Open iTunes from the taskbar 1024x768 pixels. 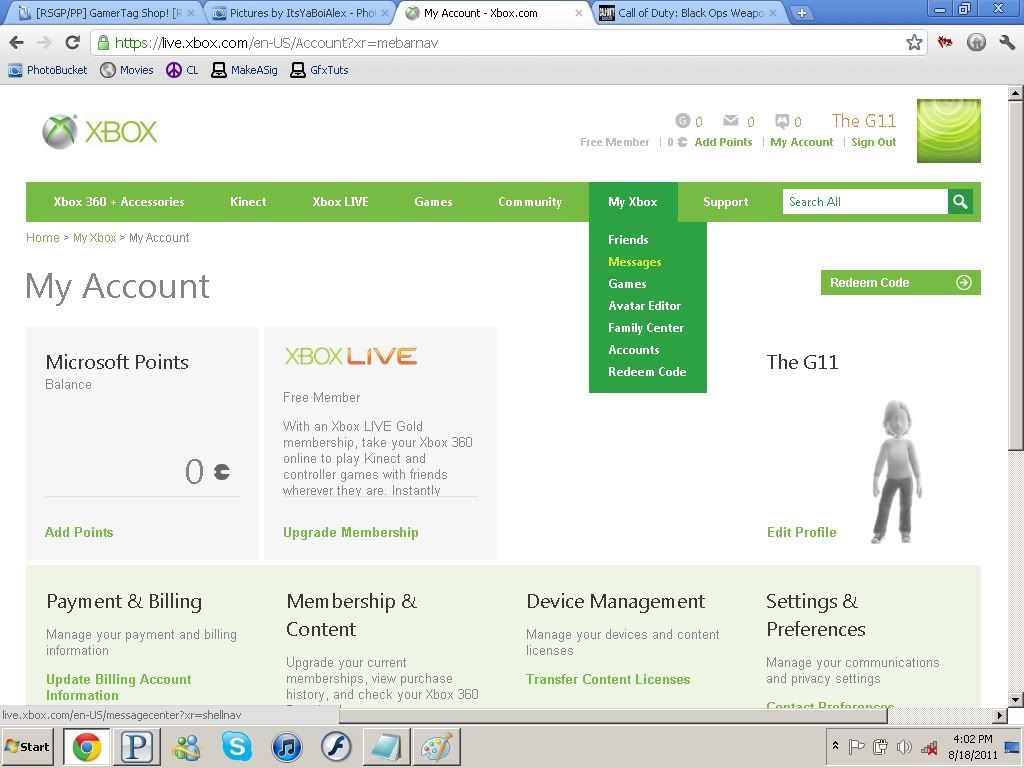click(x=287, y=746)
